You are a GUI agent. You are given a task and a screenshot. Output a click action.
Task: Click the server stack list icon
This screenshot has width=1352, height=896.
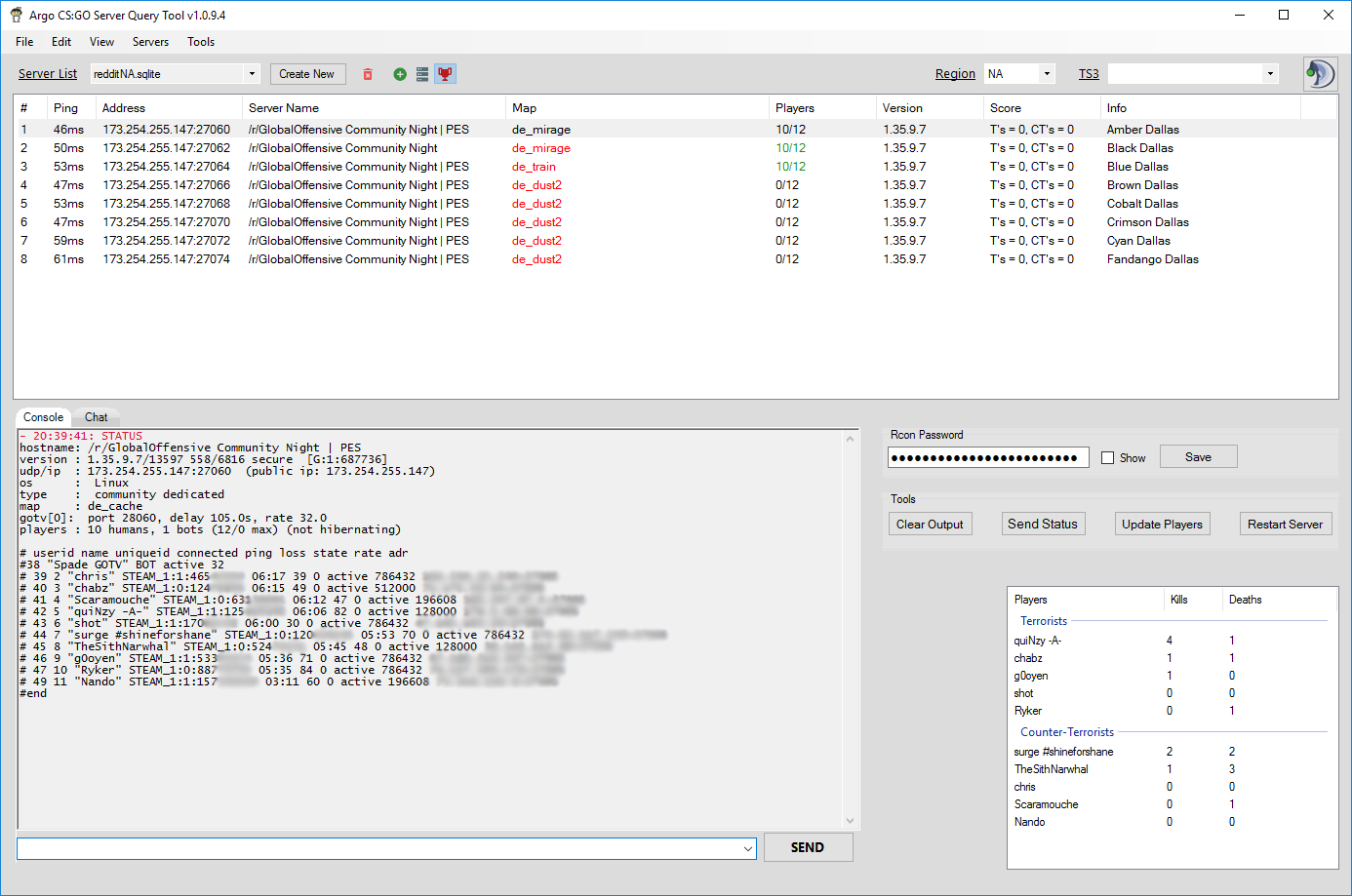pyautogui.click(x=422, y=74)
